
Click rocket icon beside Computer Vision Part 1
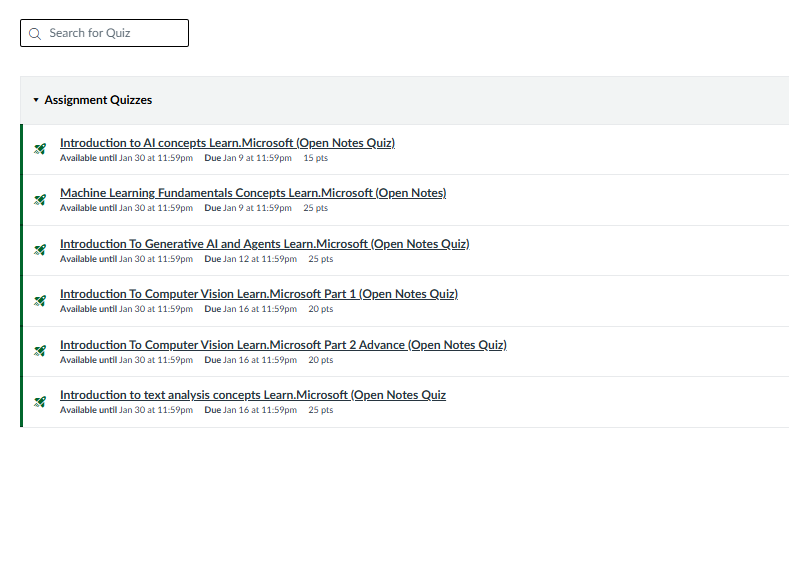(x=40, y=301)
